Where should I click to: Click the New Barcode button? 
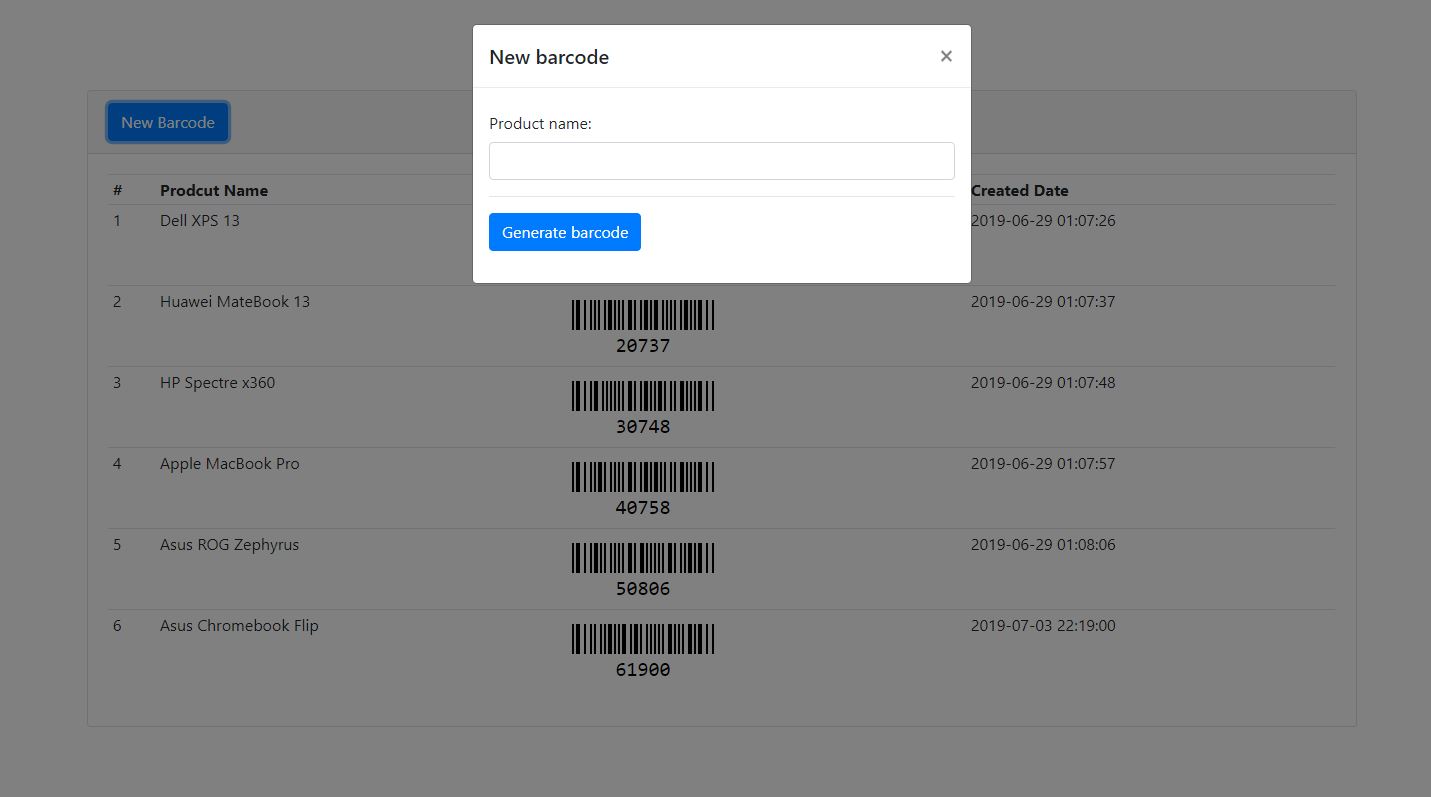pyautogui.click(x=167, y=121)
